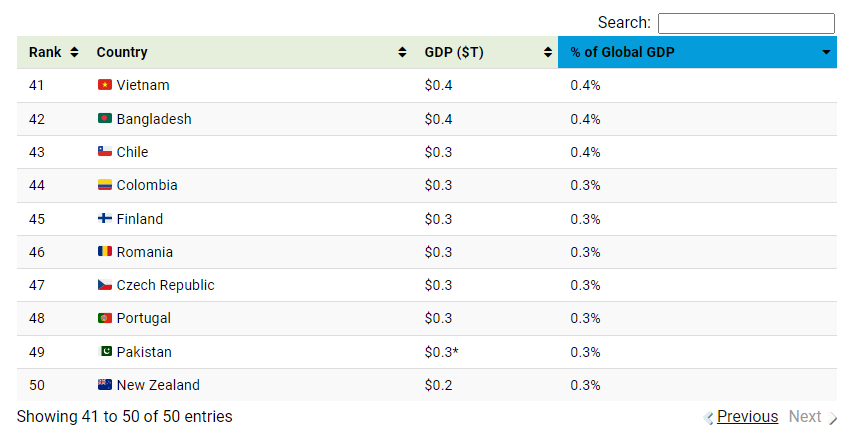Toggle % of Global GDP sort arrow
The image size is (847, 437).
[826, 52]
